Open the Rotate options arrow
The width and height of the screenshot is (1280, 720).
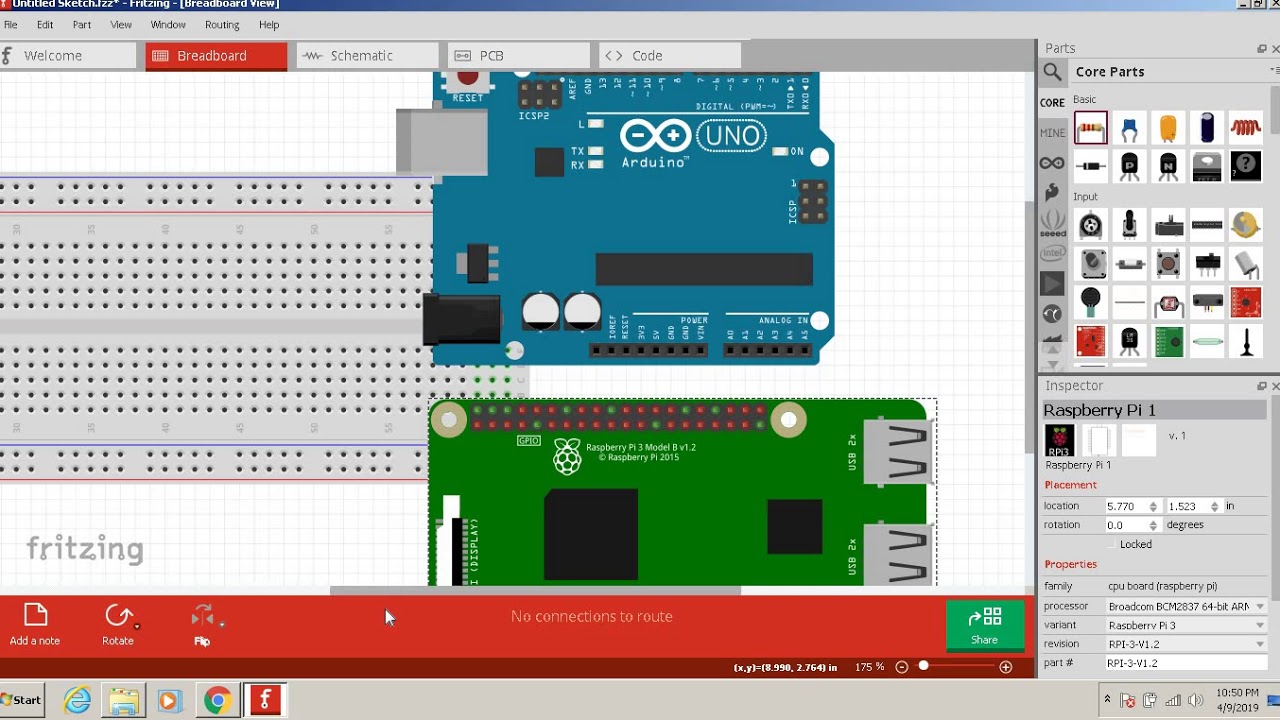(x=136, y=626)
